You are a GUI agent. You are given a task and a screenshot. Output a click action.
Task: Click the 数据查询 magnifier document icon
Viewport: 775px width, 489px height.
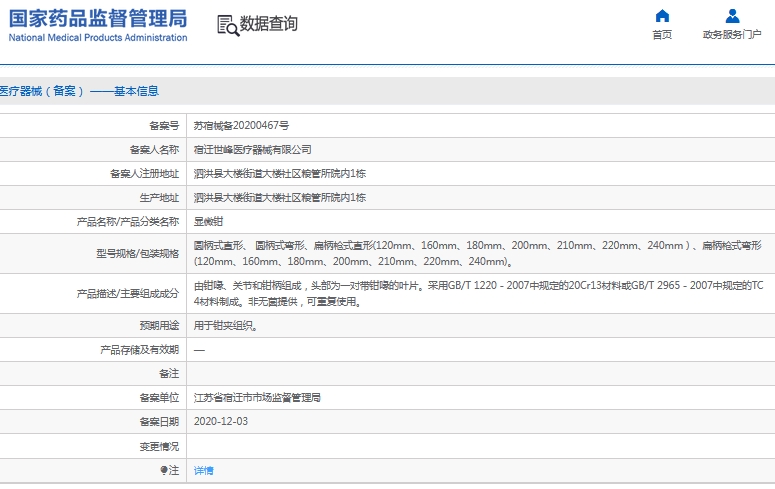pos(228,25)
